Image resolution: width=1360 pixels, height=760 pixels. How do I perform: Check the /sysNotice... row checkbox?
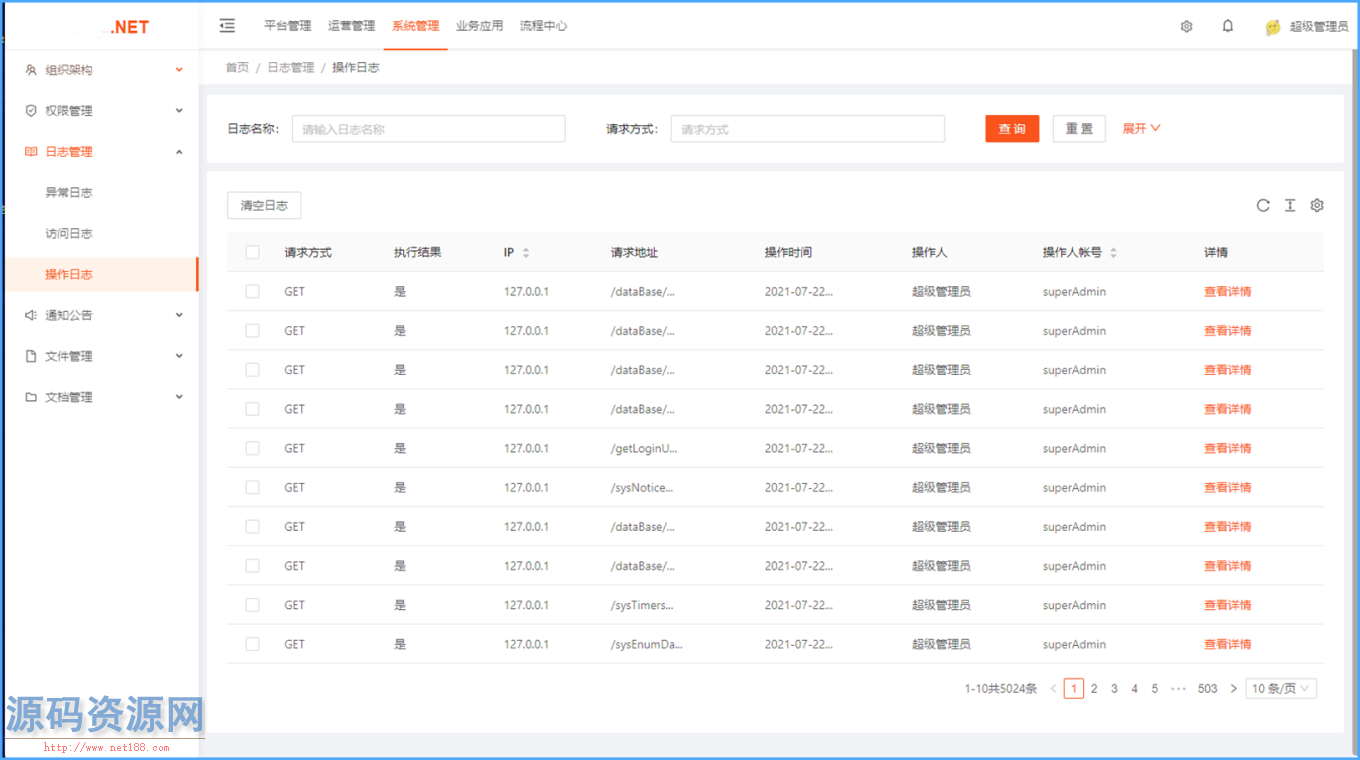(x=252, y=488)
